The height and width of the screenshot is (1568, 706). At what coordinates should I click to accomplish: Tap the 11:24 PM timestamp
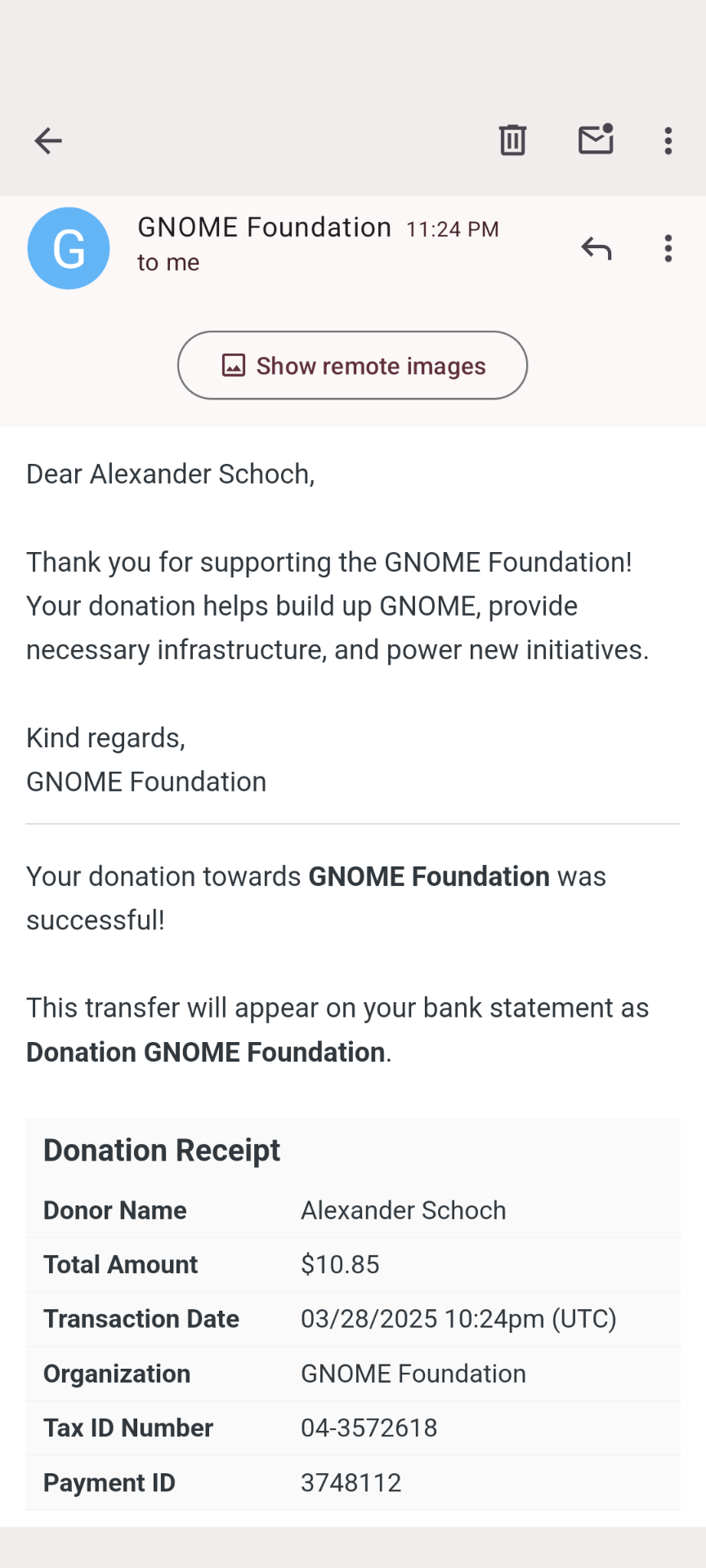[x=453, y=229]
